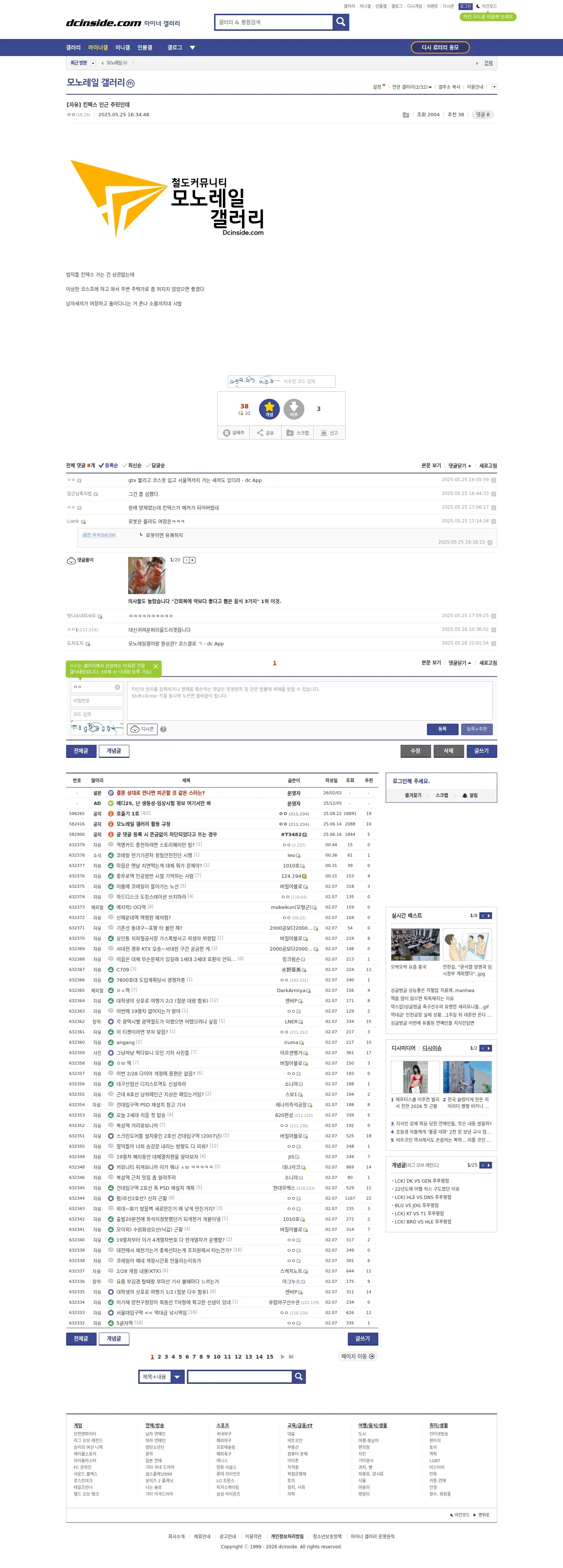Viewport: 563px width, 1568px height.
Task: Close the green nickname tooltip
Action: coord(155,666)
